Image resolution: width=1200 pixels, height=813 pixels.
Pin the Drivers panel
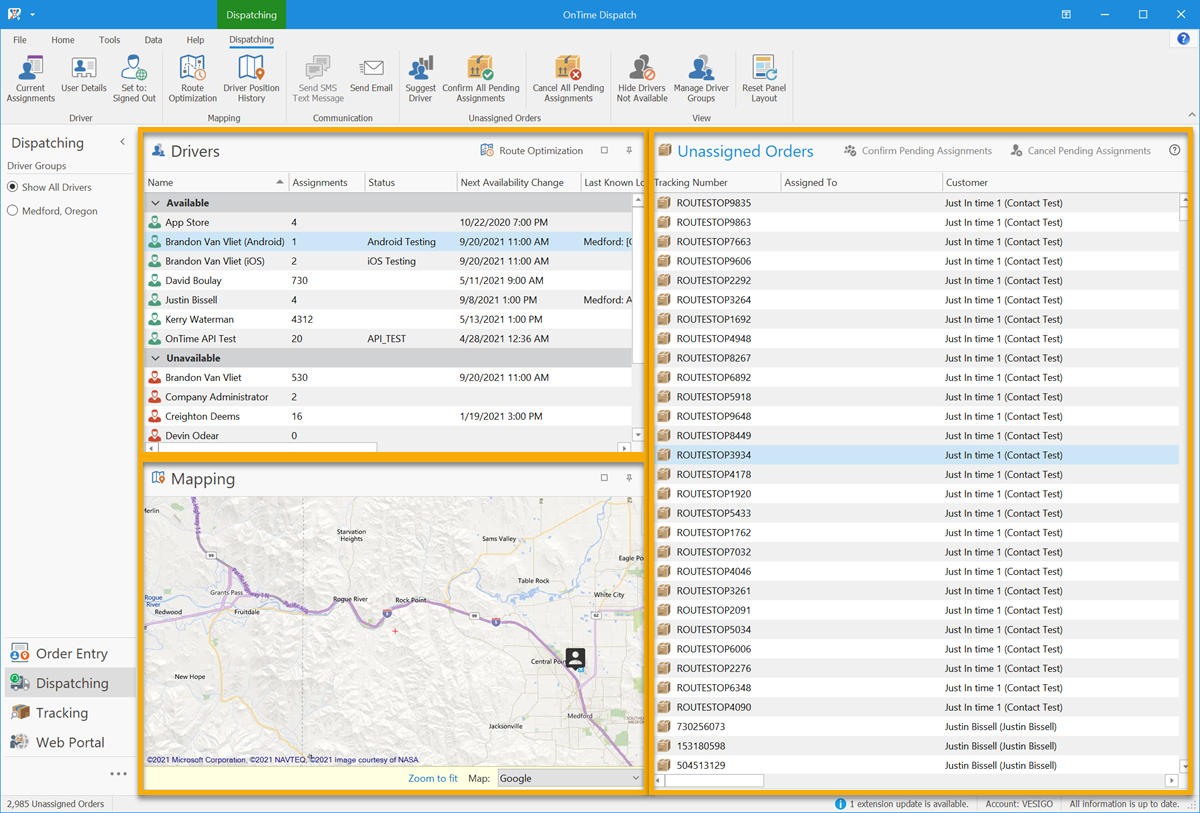(629, 151)
